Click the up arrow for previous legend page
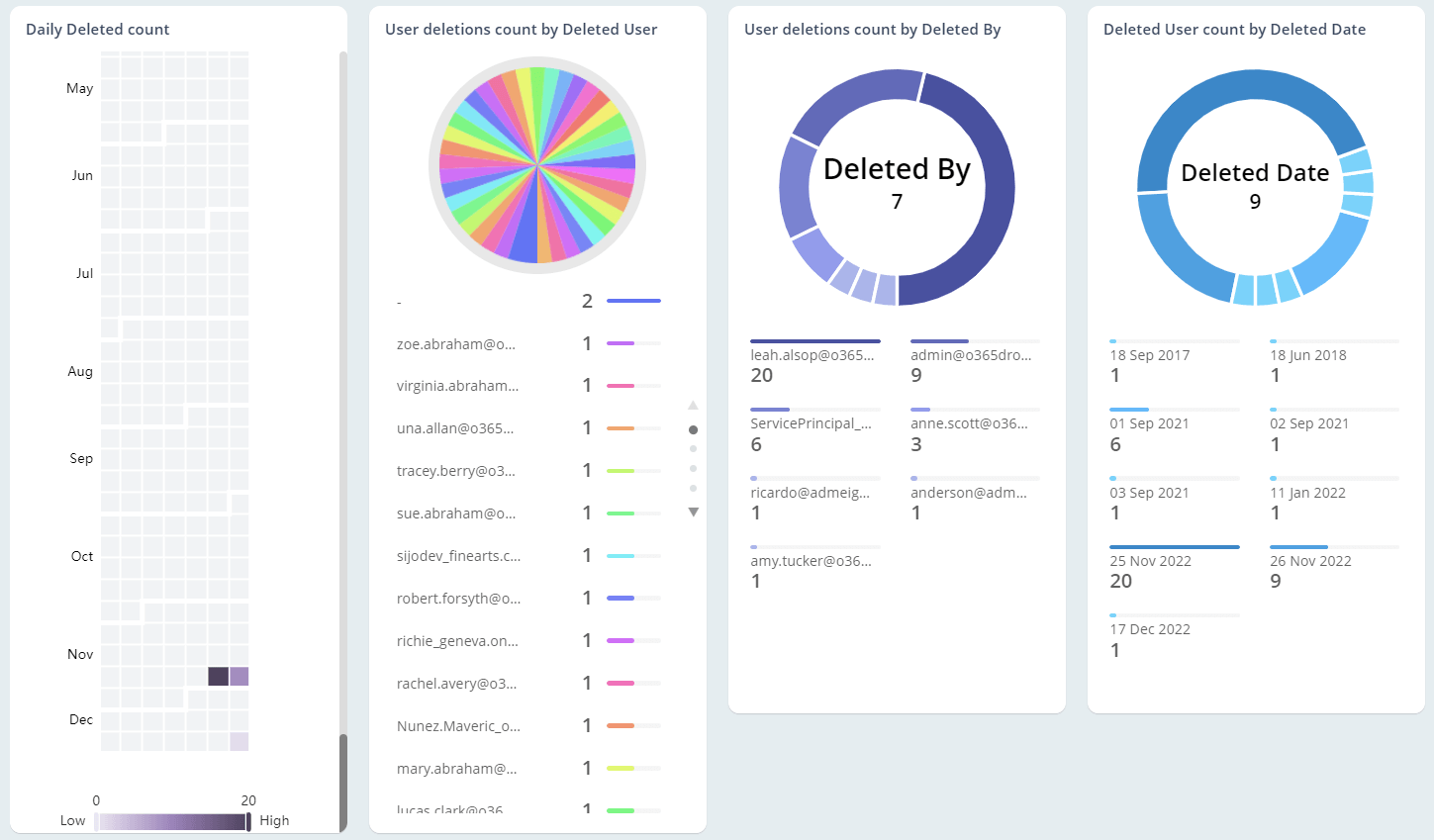This screenshot has width=1434, height=840. coord(693,406)
